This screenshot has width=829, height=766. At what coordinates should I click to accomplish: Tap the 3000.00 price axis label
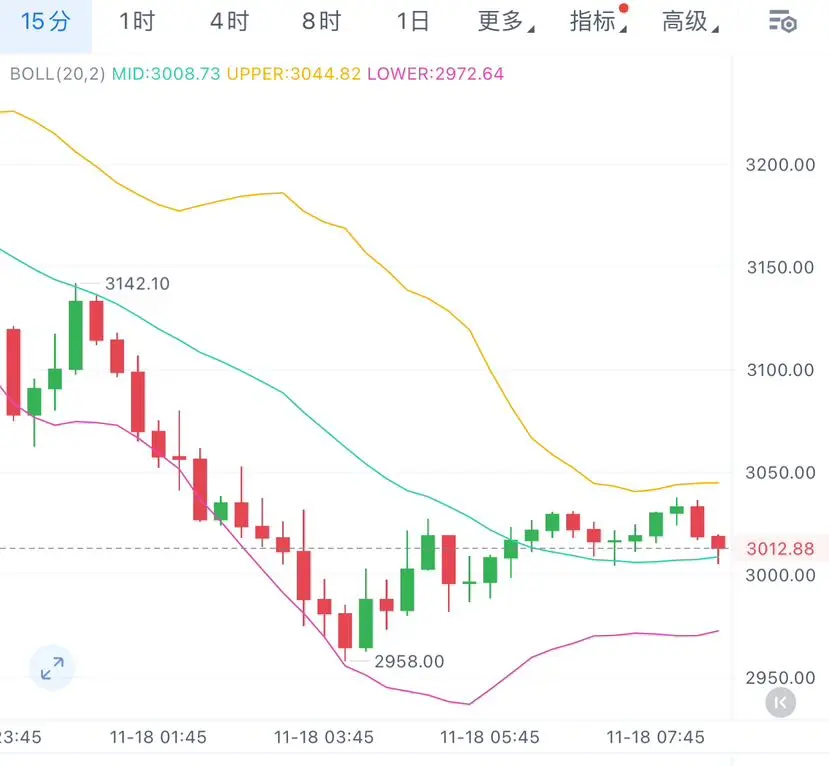[780, 575]
